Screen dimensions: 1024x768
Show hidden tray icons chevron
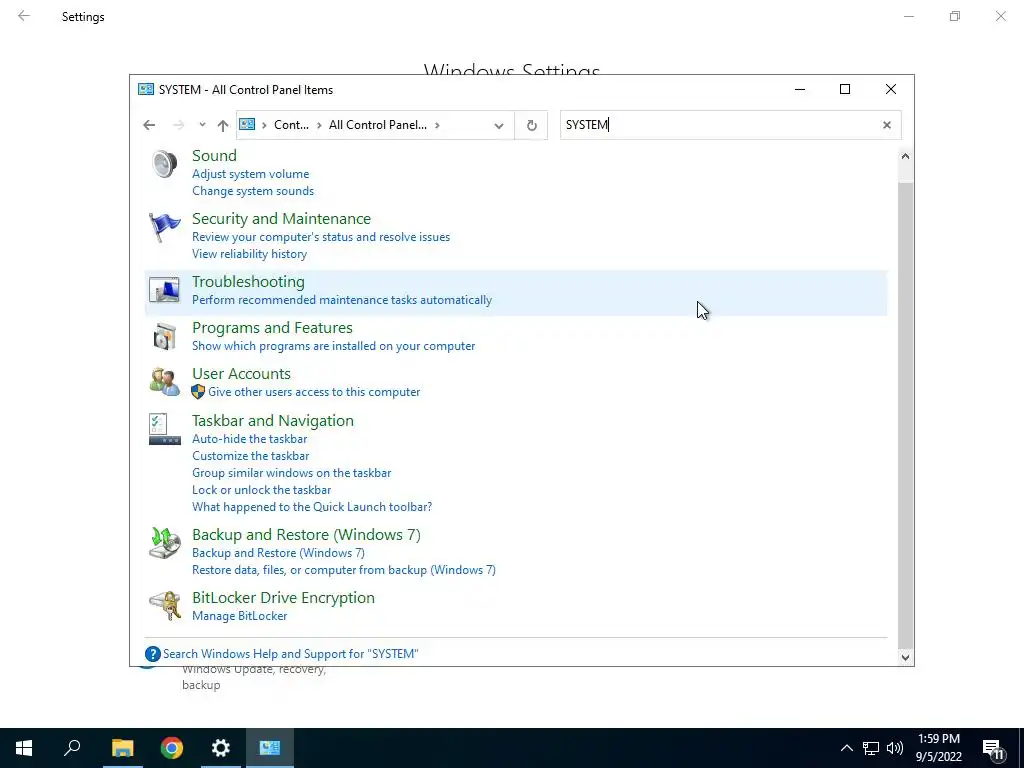846,748
